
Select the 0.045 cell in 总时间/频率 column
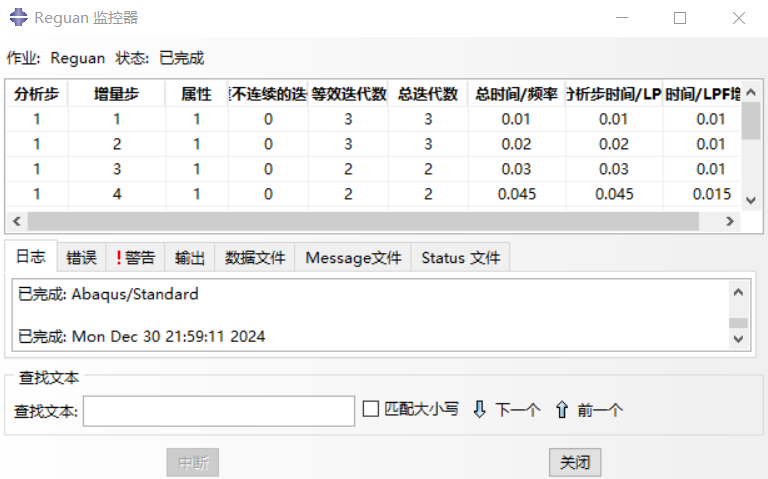click(x=517, y=194)
